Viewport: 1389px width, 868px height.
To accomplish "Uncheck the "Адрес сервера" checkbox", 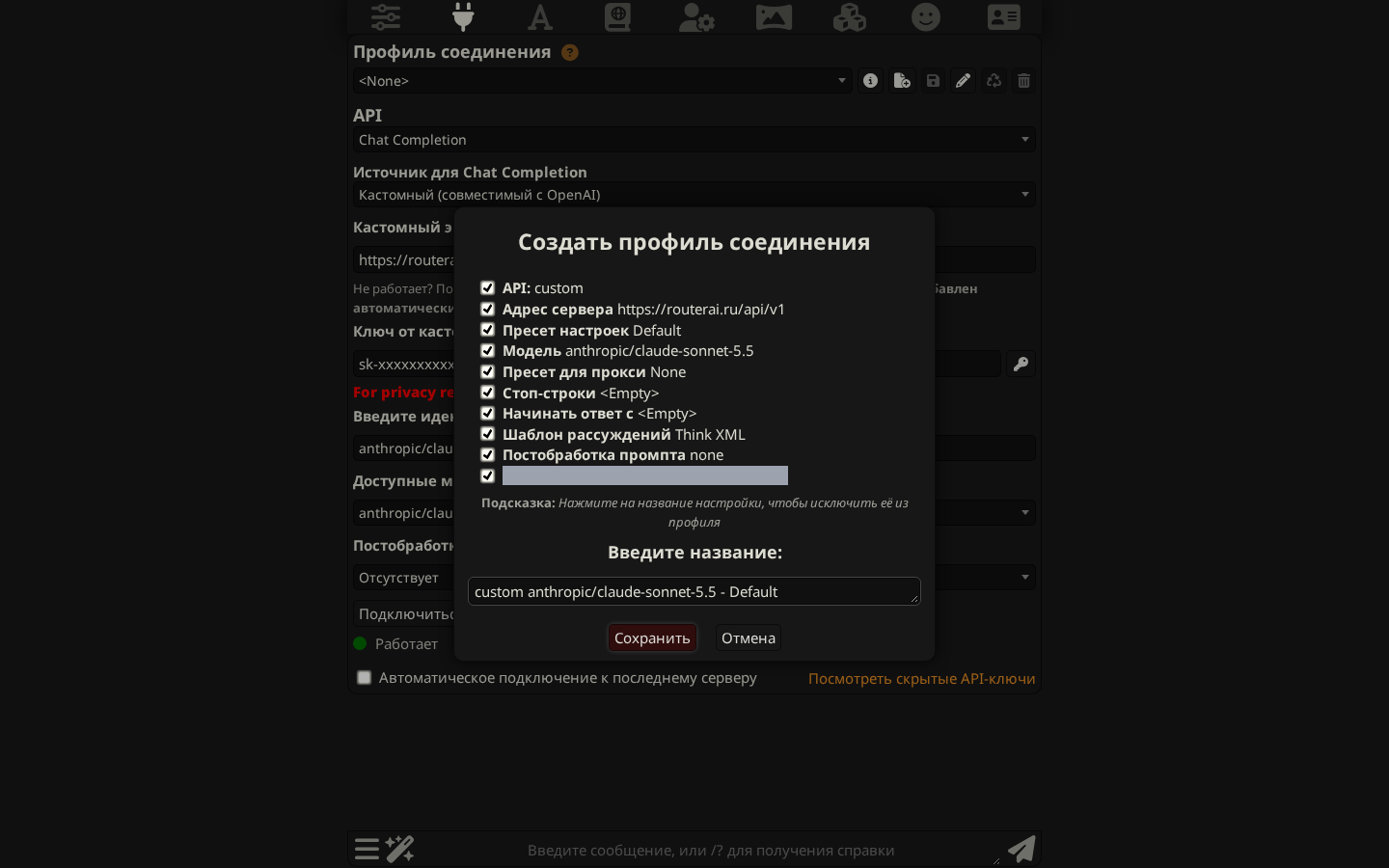I will 487,309.
